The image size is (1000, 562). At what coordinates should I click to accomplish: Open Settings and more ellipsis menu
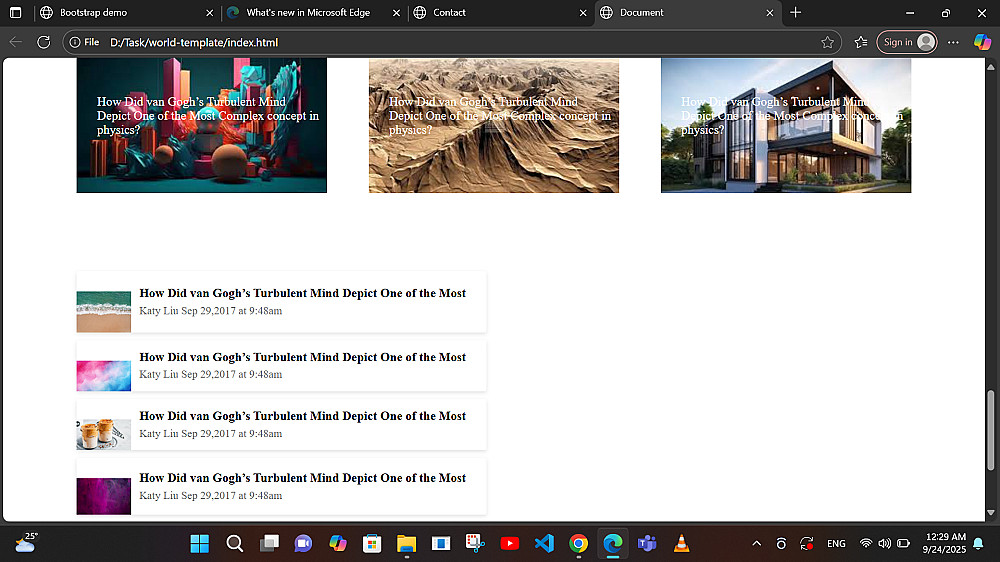953,42
